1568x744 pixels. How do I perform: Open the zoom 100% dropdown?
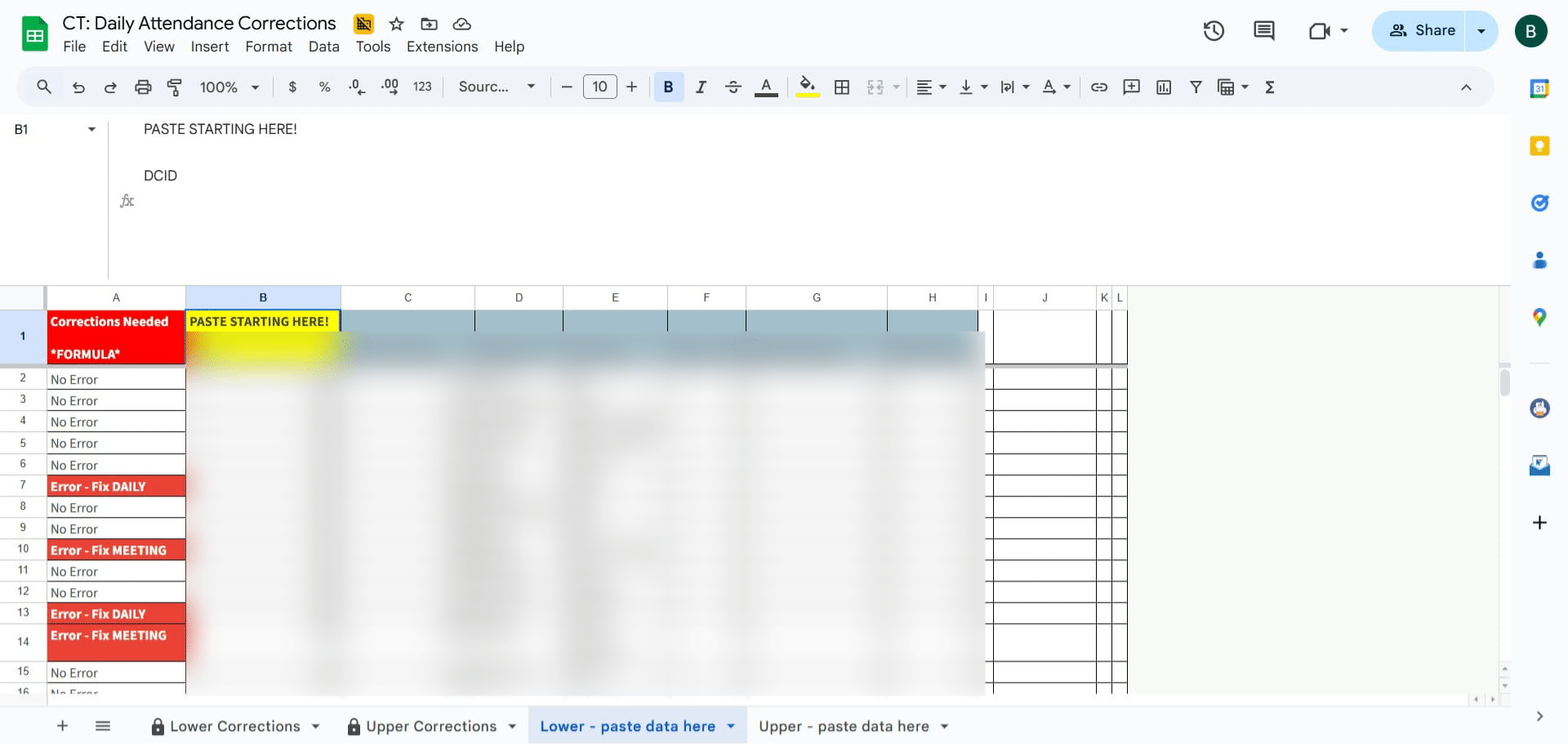point(229,87)
